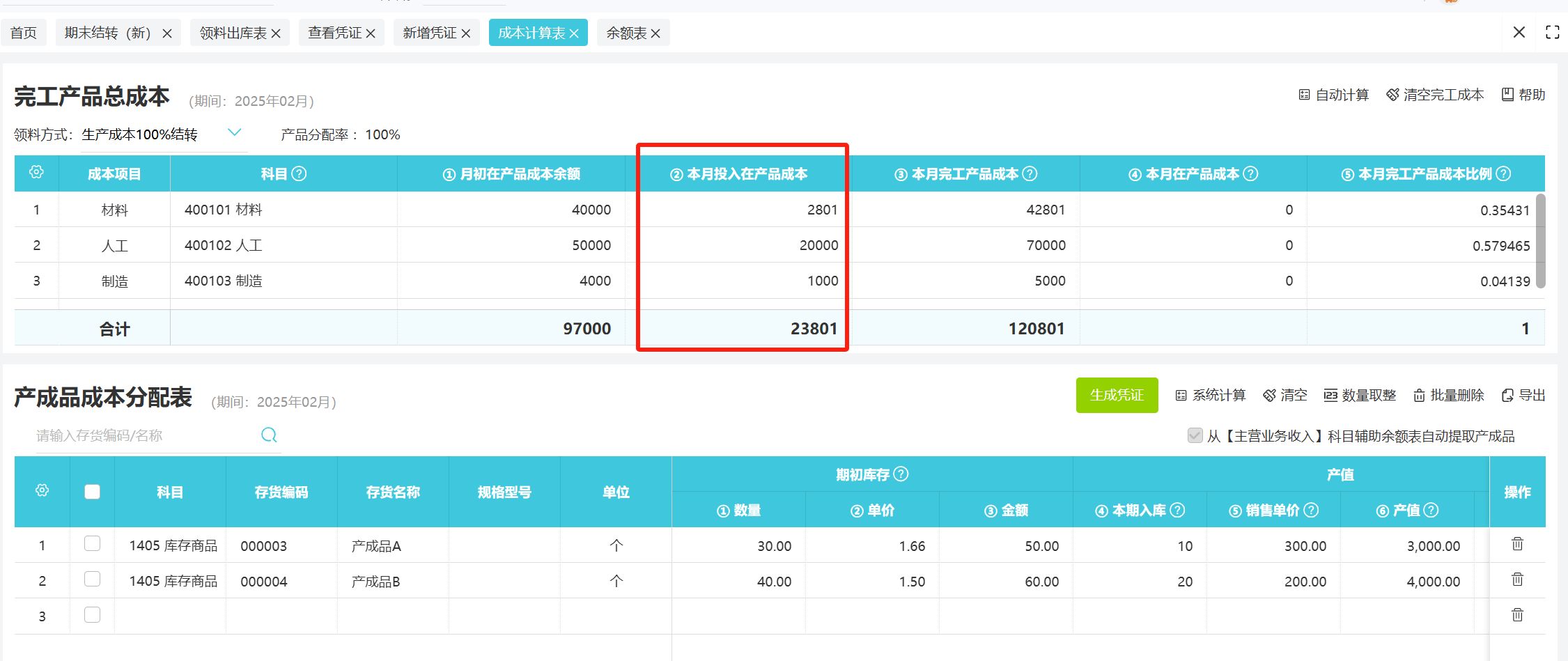This screenshot has height=661, width=1568.
Task: Click the settings gear in the cost table header
Action: point(36,172)
